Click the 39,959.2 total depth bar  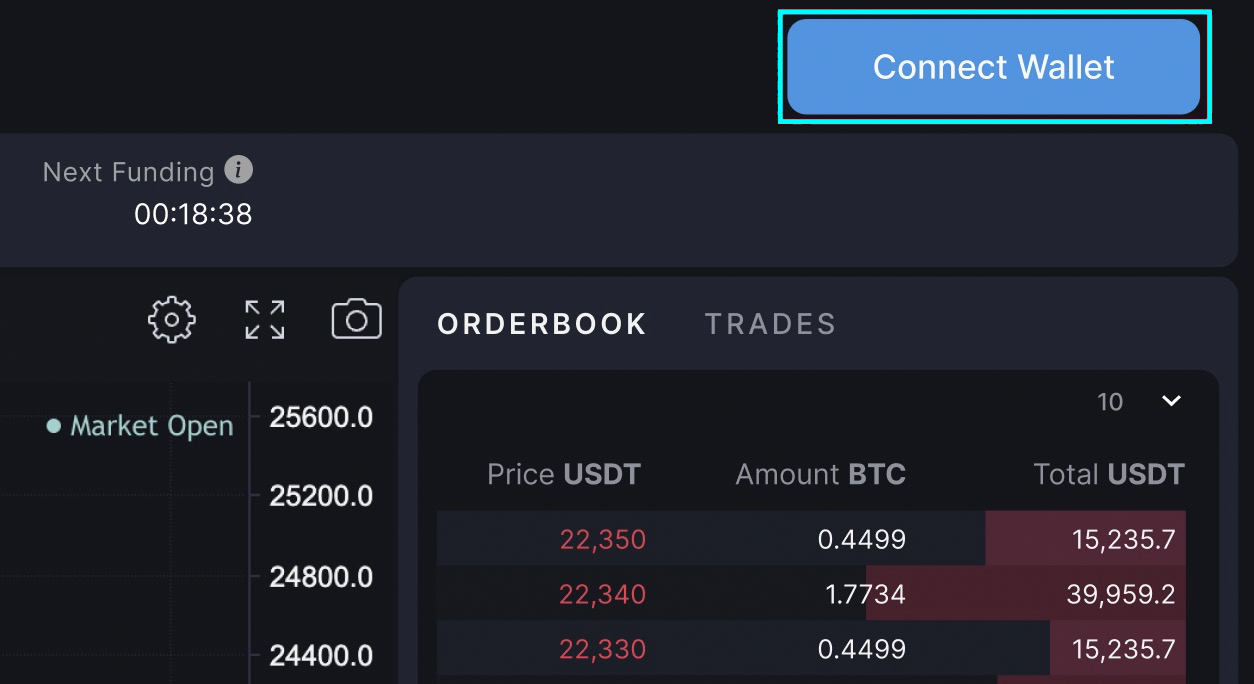pyautogui.click(x=1026, y=595)
